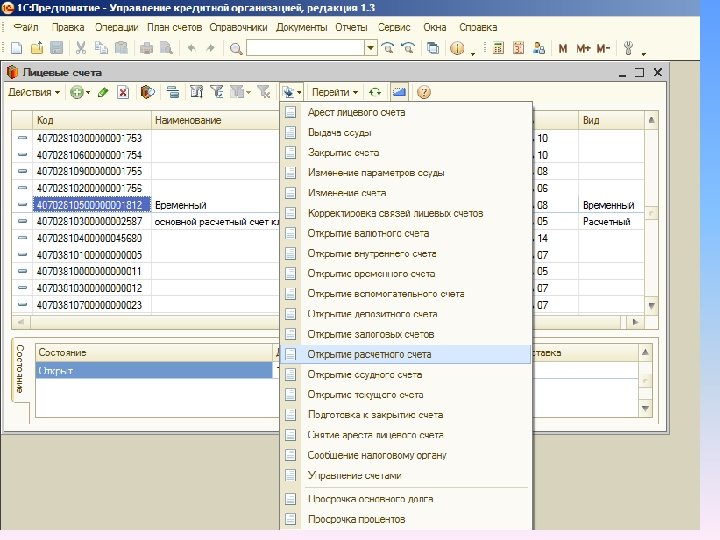
Task: Open the search combo box dropdown arrow
Action: pos(370,48)
